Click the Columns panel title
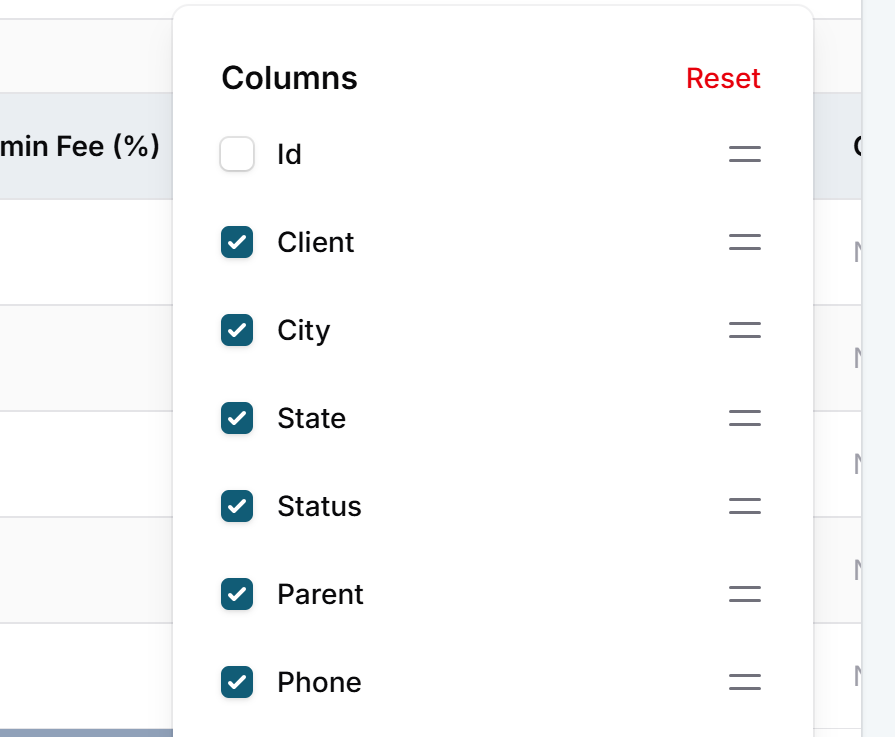The width and height of the screenshot is (895, 737). coord(289,78)
